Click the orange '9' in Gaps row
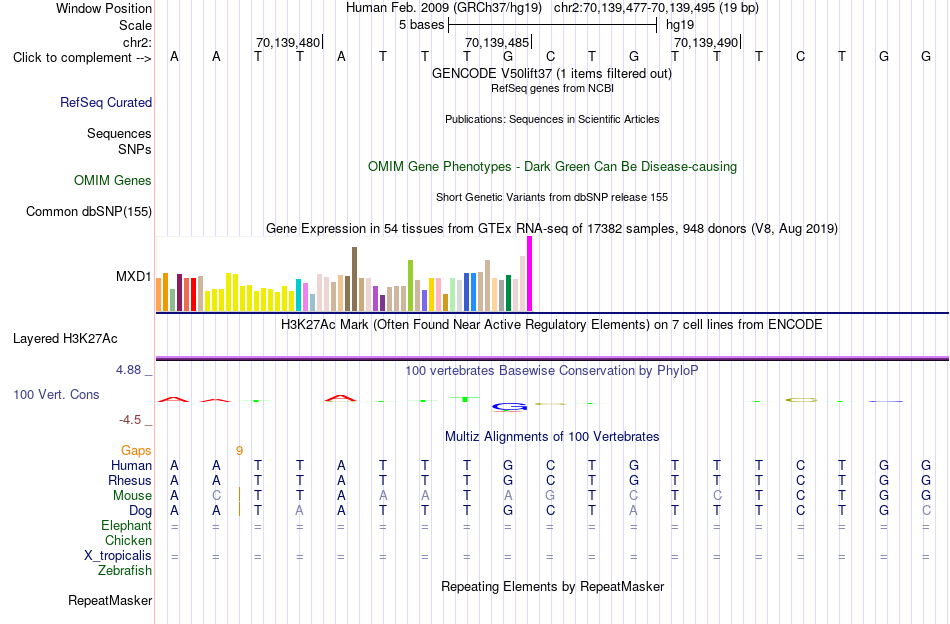This screenshot has height=624, width=950. pos(239,450)
